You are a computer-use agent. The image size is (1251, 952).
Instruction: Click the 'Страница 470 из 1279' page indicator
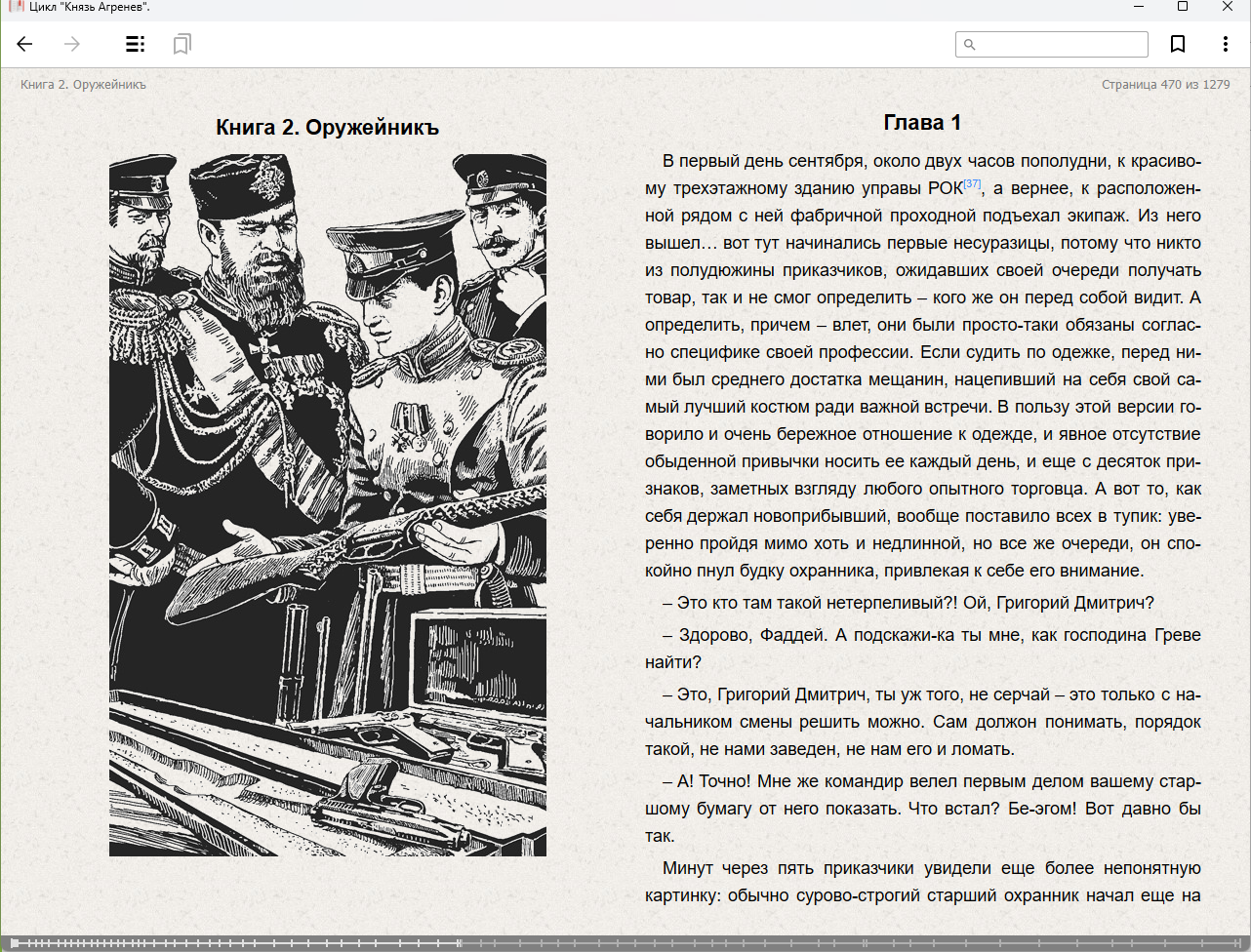click(1165, 85)
